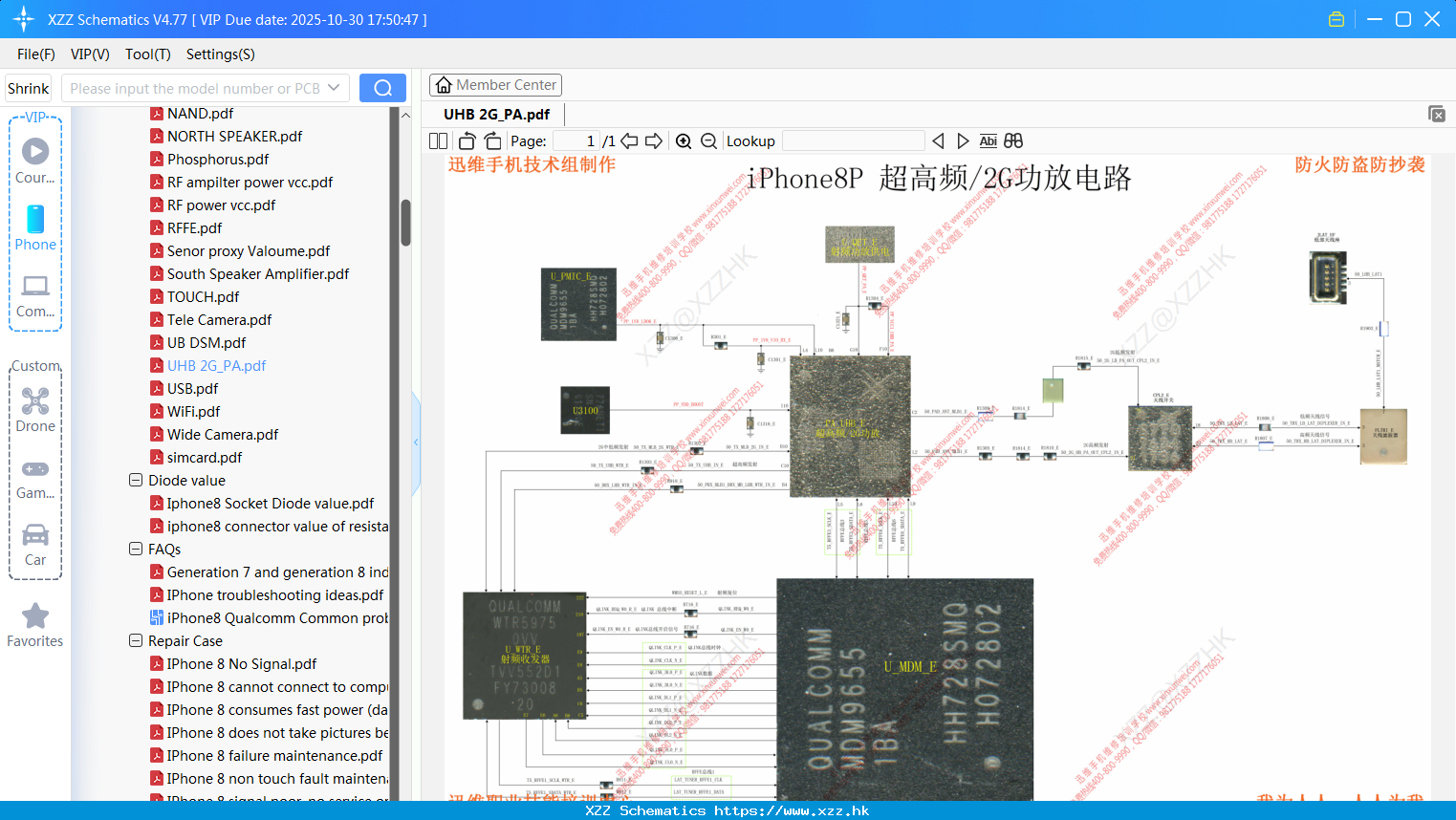Zoom in on the schematic
The width and height of the screenshot is (1456, 820).
point(684,140)
